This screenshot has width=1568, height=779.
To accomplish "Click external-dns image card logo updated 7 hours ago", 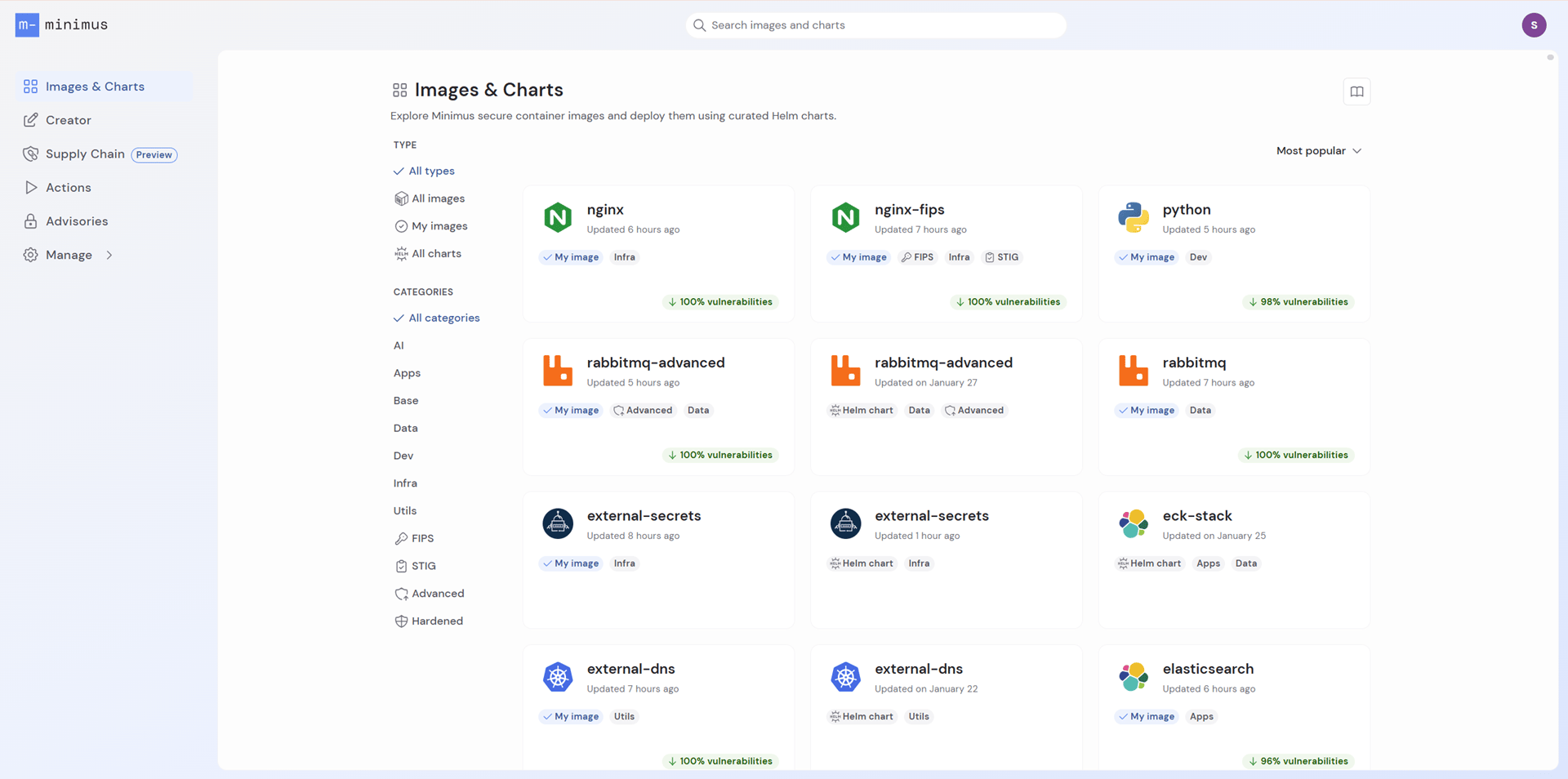I will [558, 677].
